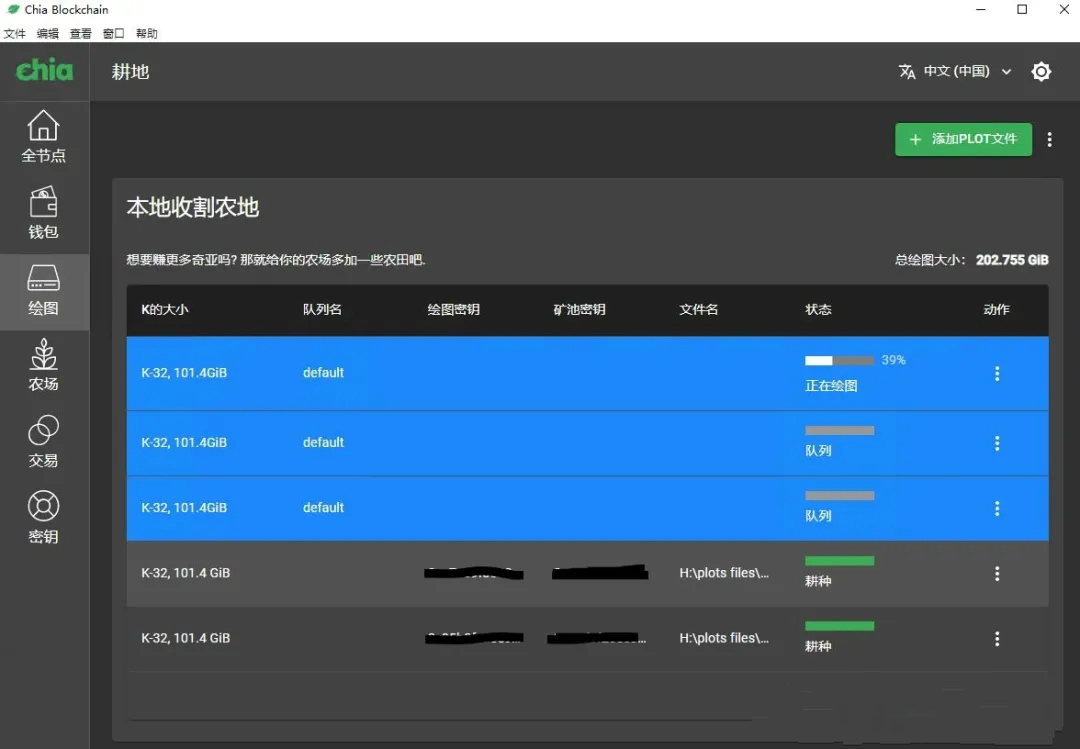Viewport: 1080px width, 749px height.
Task: Open action menu for first queued plot
Action: click(x=996, y=444)
